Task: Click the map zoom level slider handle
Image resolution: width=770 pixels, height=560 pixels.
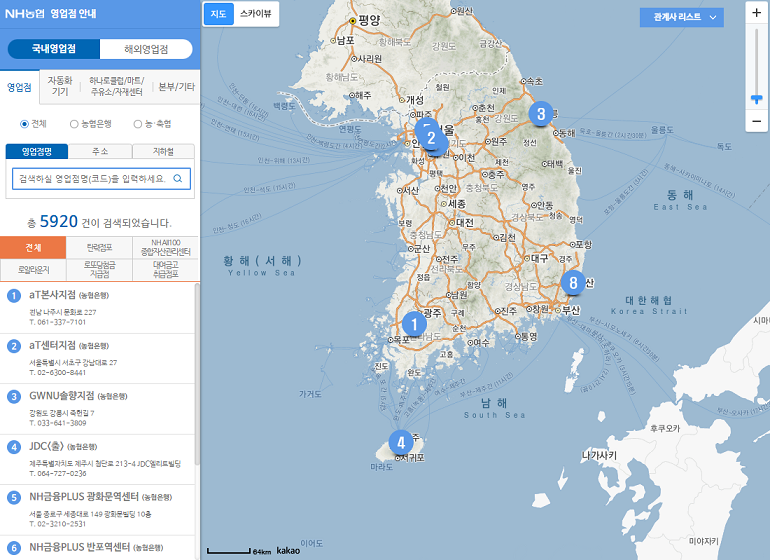Action: (x=756, y=100)
